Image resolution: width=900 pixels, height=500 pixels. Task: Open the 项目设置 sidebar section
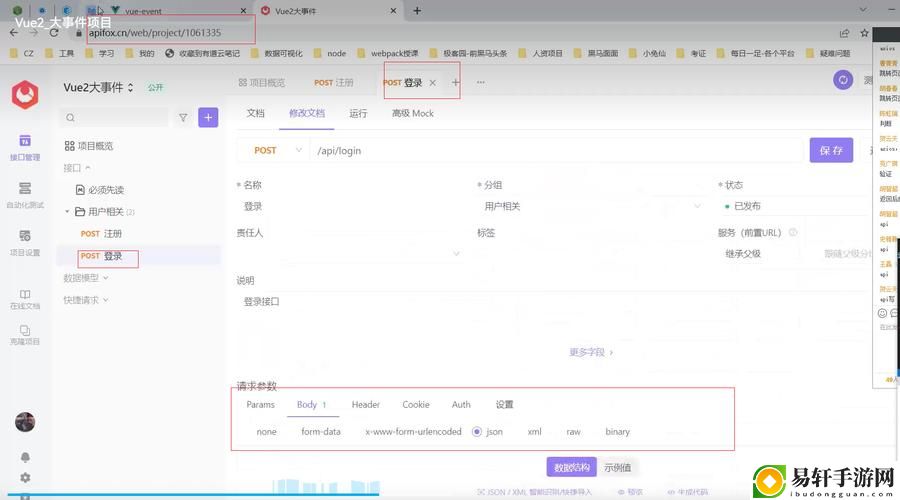(25, 243)
